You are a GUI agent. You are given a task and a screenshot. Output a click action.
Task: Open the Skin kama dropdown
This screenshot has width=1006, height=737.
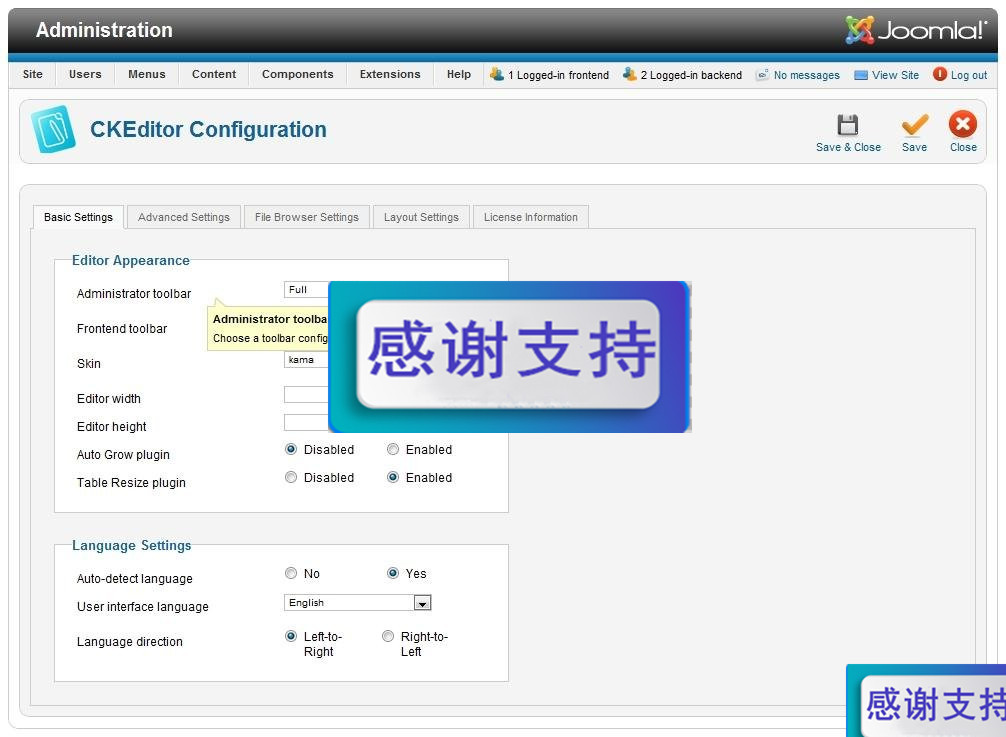point(306,360)
